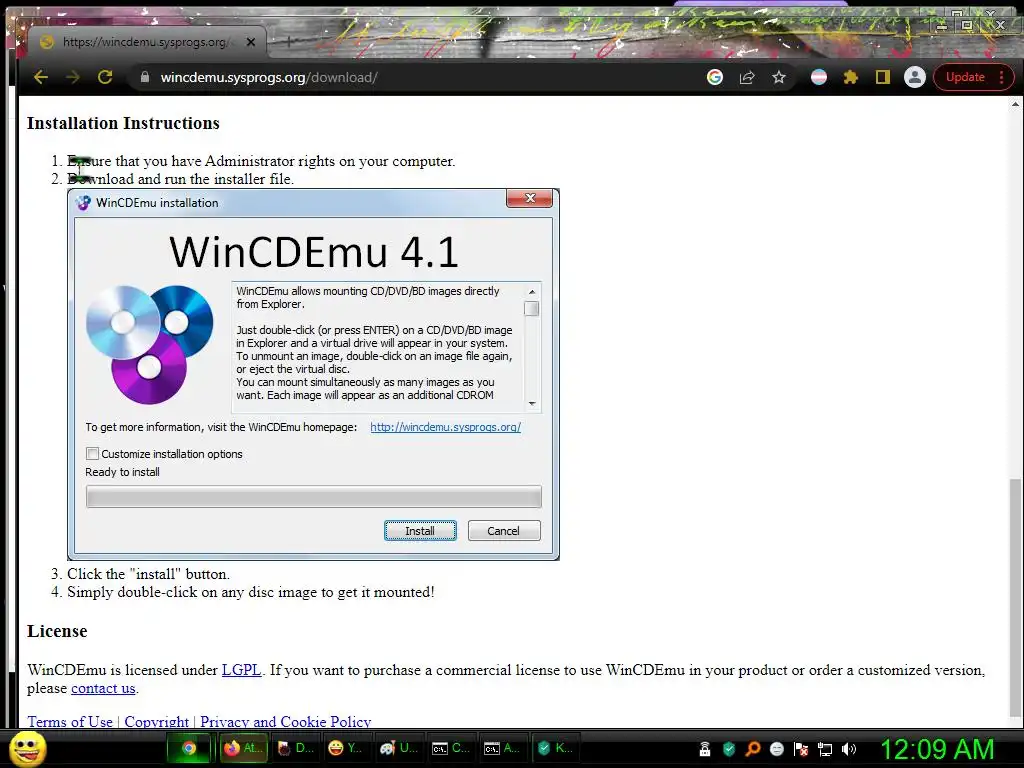Screen dimensions: 1024x768
Task: Select the wincdemu.sysprogs.org browser tab
Action: [x=147, y=42]
